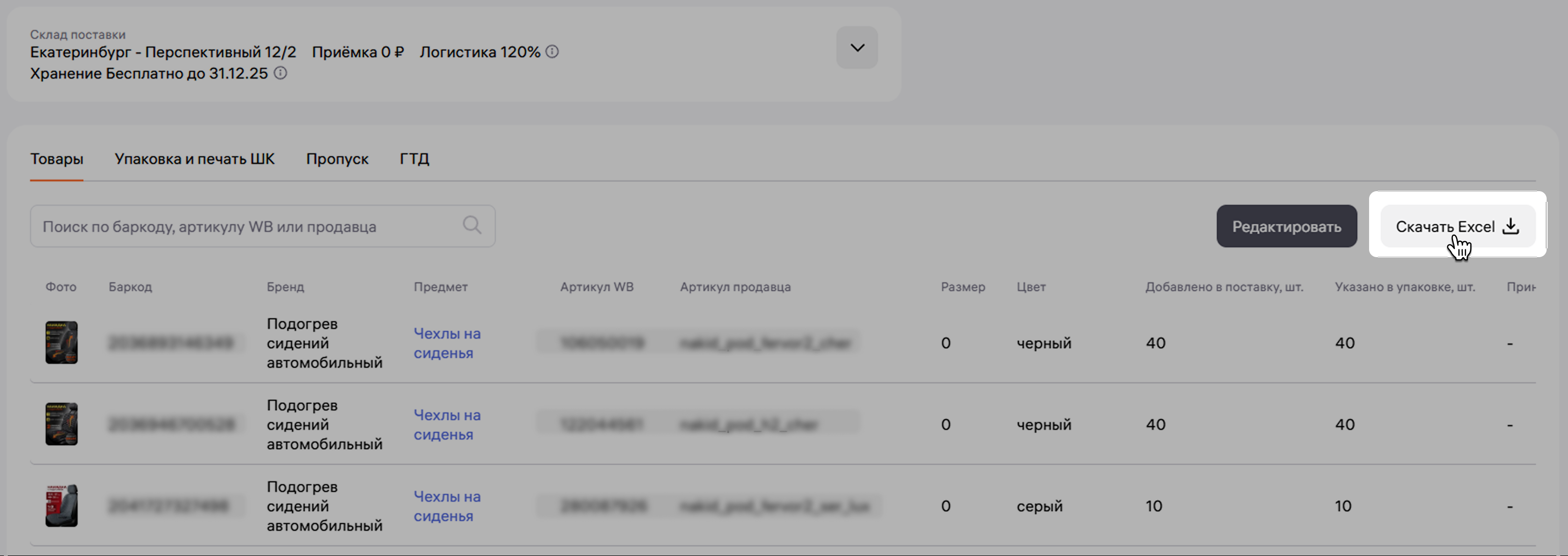Click the grey seat product thumbnail
This screenshot has height=556, width=1568.
pos(62,506)
